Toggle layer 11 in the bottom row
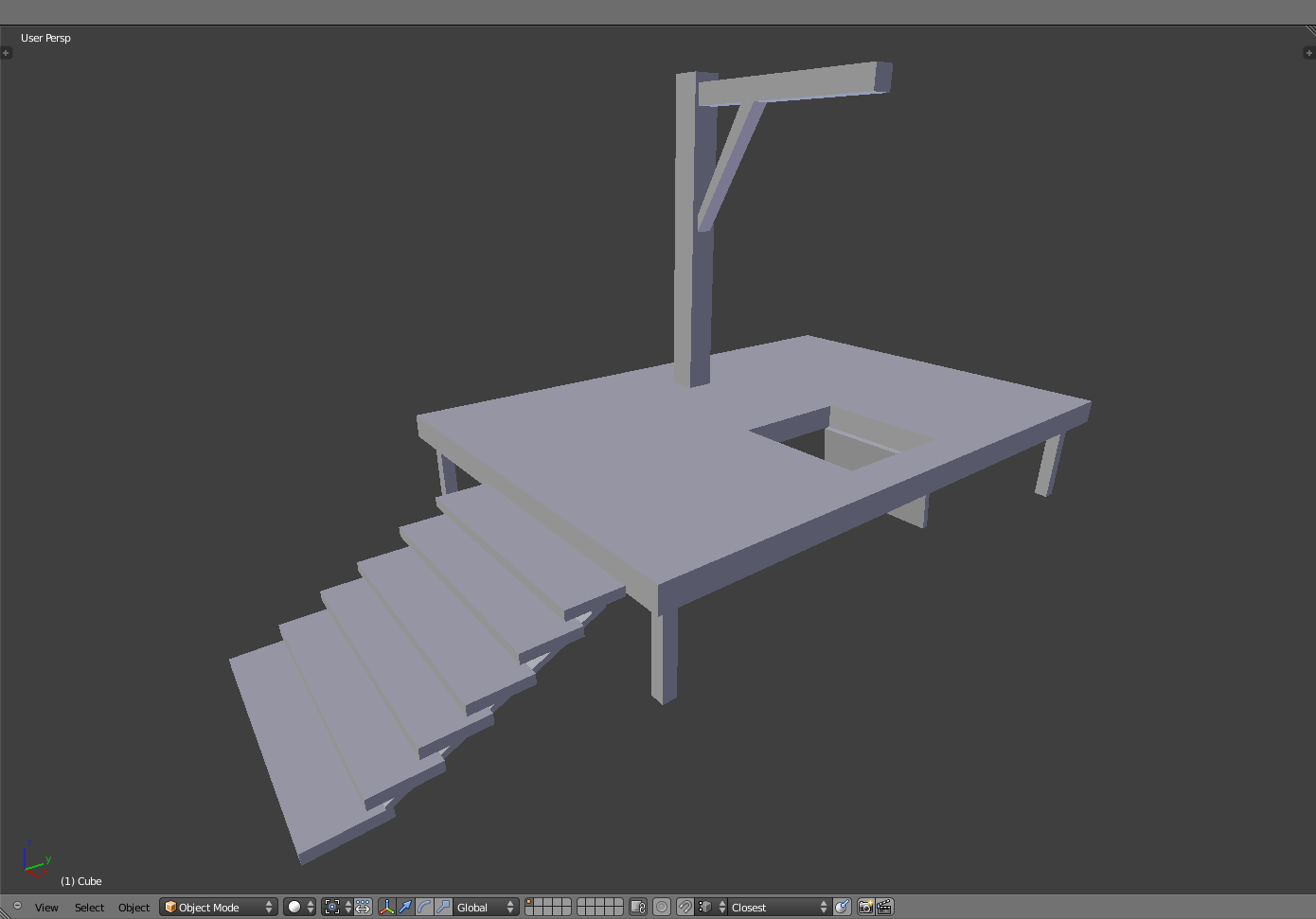Screen dimensions: 1316x919 click(530, 911)
